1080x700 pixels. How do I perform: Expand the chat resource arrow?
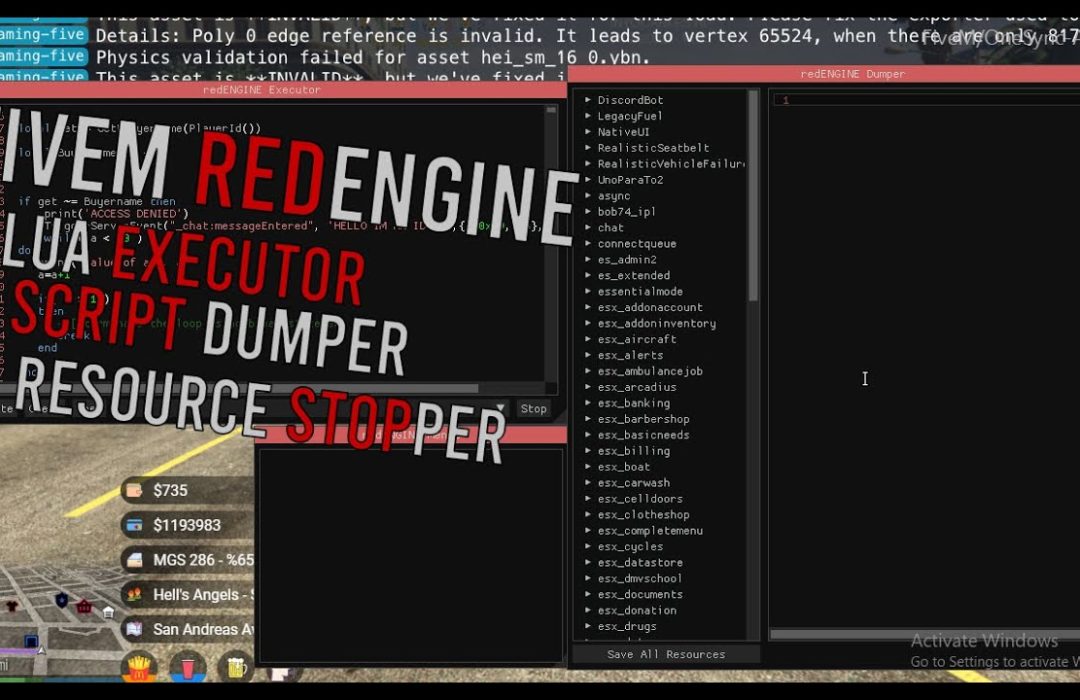[x=588, y=227]
